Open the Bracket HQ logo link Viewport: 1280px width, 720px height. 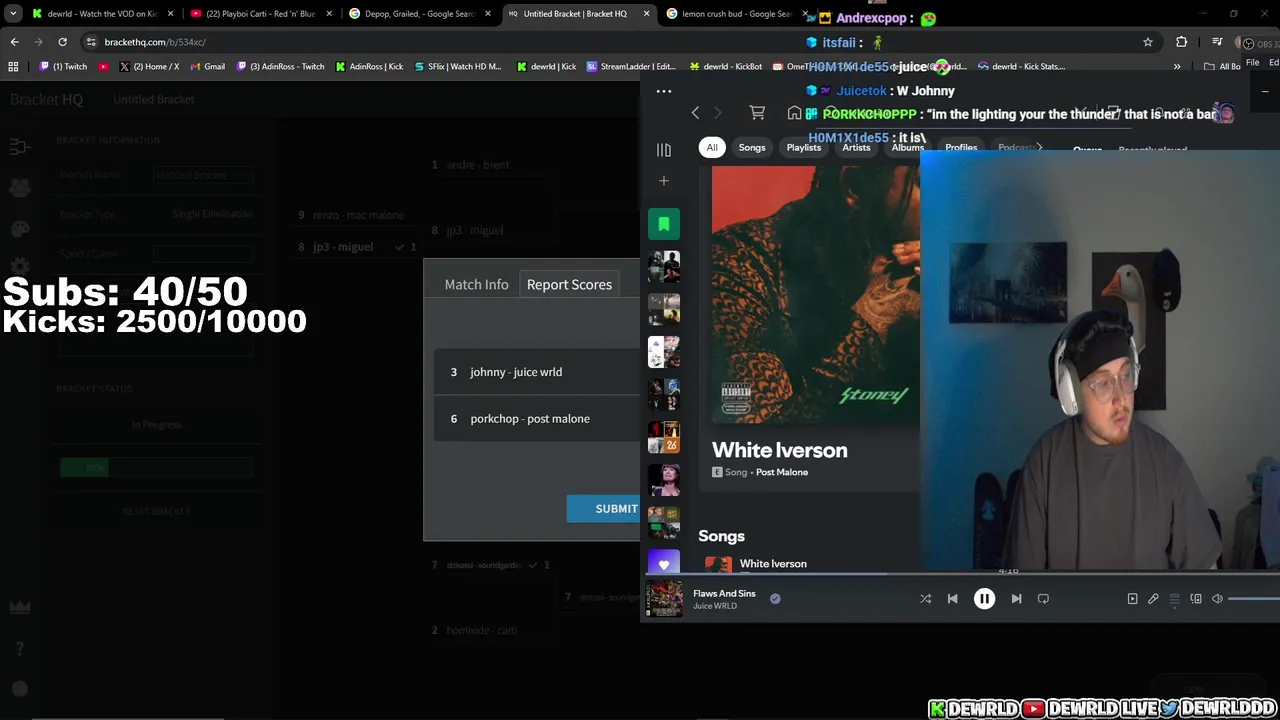46,99
